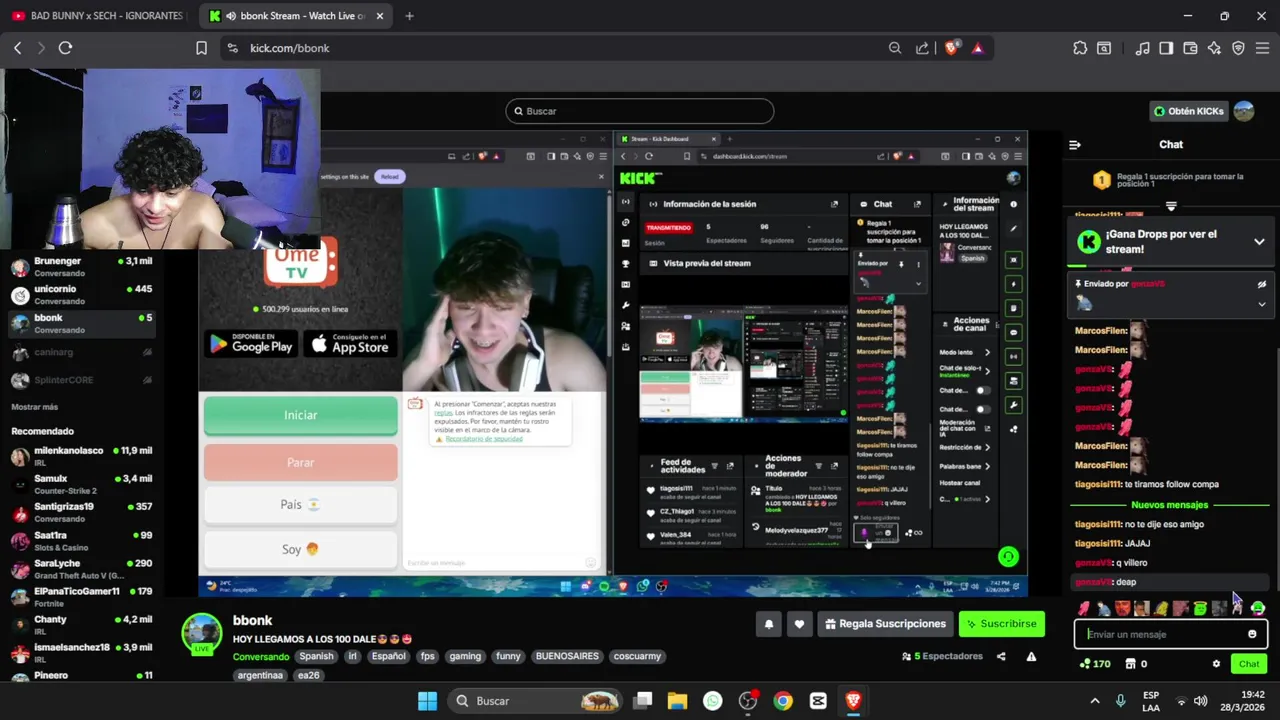Screen dimensions: 1280x720
Task: Click the BUENOSAIRES tag
Action: pyautogui.click(x=567, y=657)
